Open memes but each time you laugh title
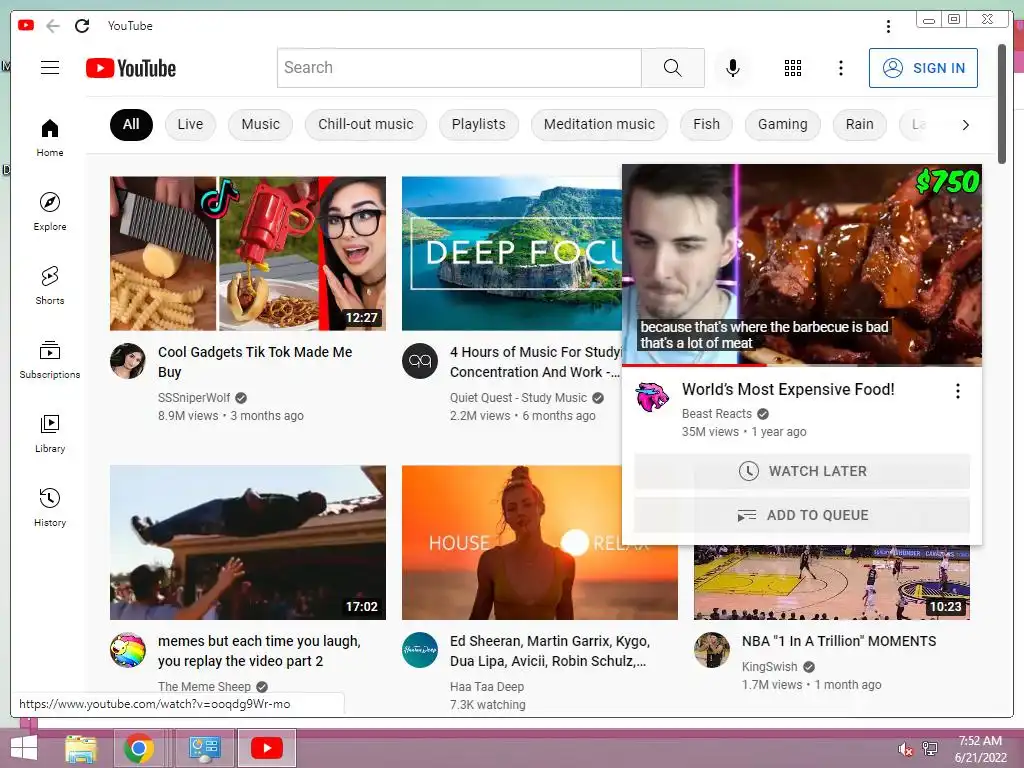1024x768 pixels. pyautogui.click(x=259, y=651)
